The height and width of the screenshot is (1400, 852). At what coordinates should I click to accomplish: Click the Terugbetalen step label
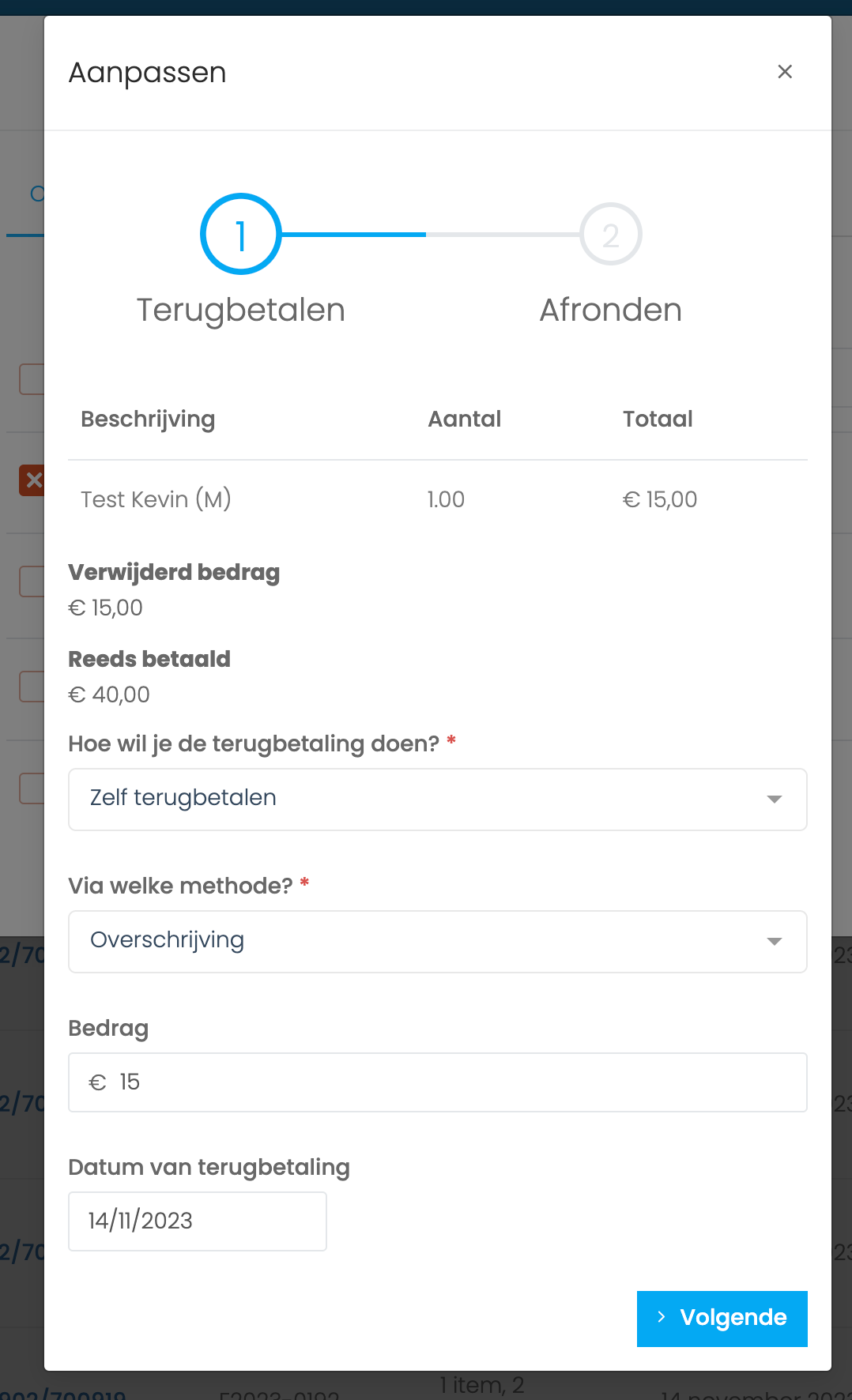point(241,310)
